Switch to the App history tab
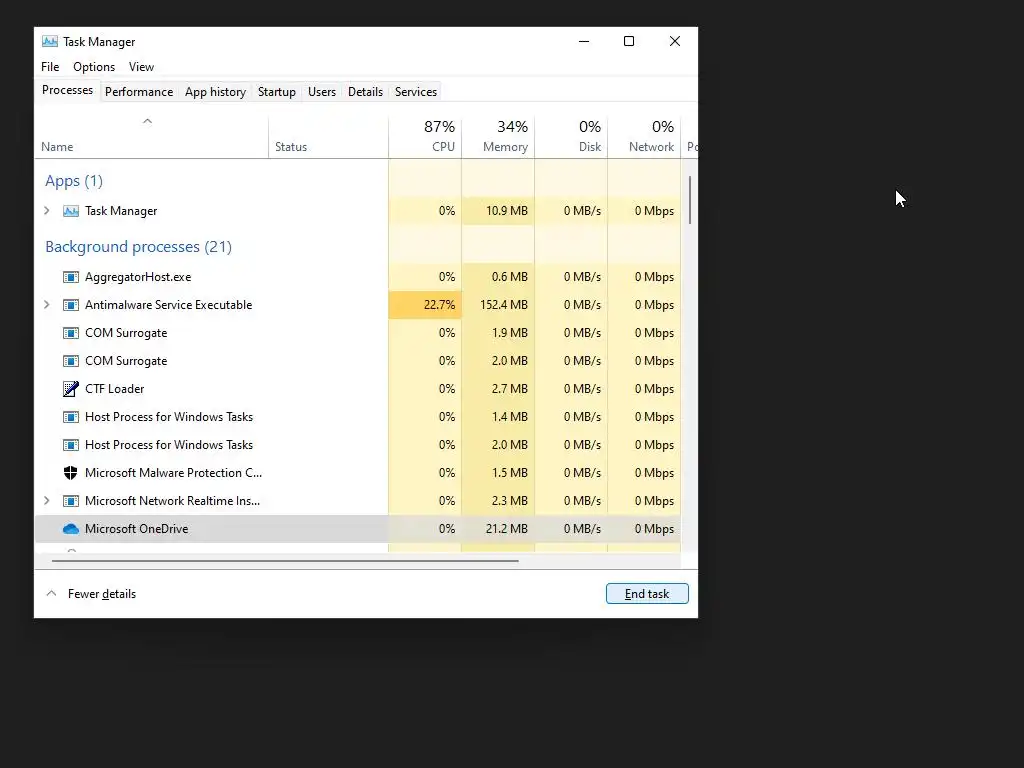Image resolution: width=1024 pixels, height=768 pixels. point(216,91)
